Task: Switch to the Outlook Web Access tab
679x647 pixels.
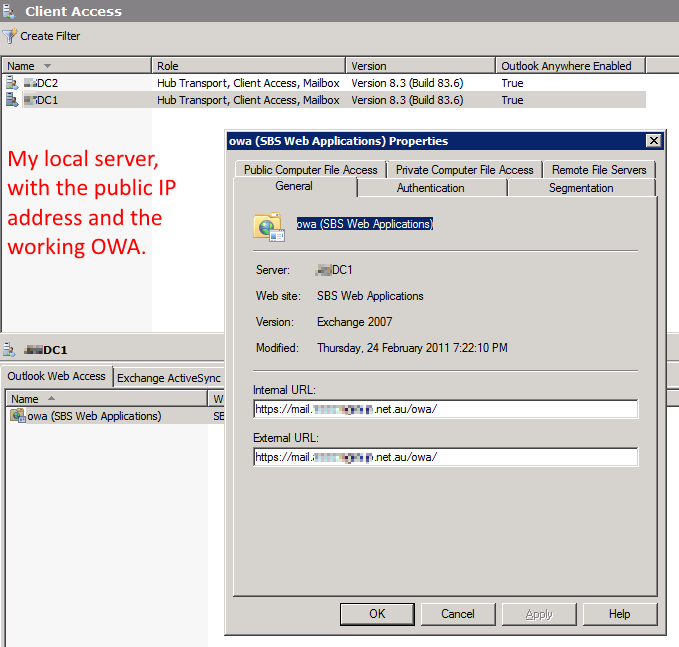Action: click(57, 376)
